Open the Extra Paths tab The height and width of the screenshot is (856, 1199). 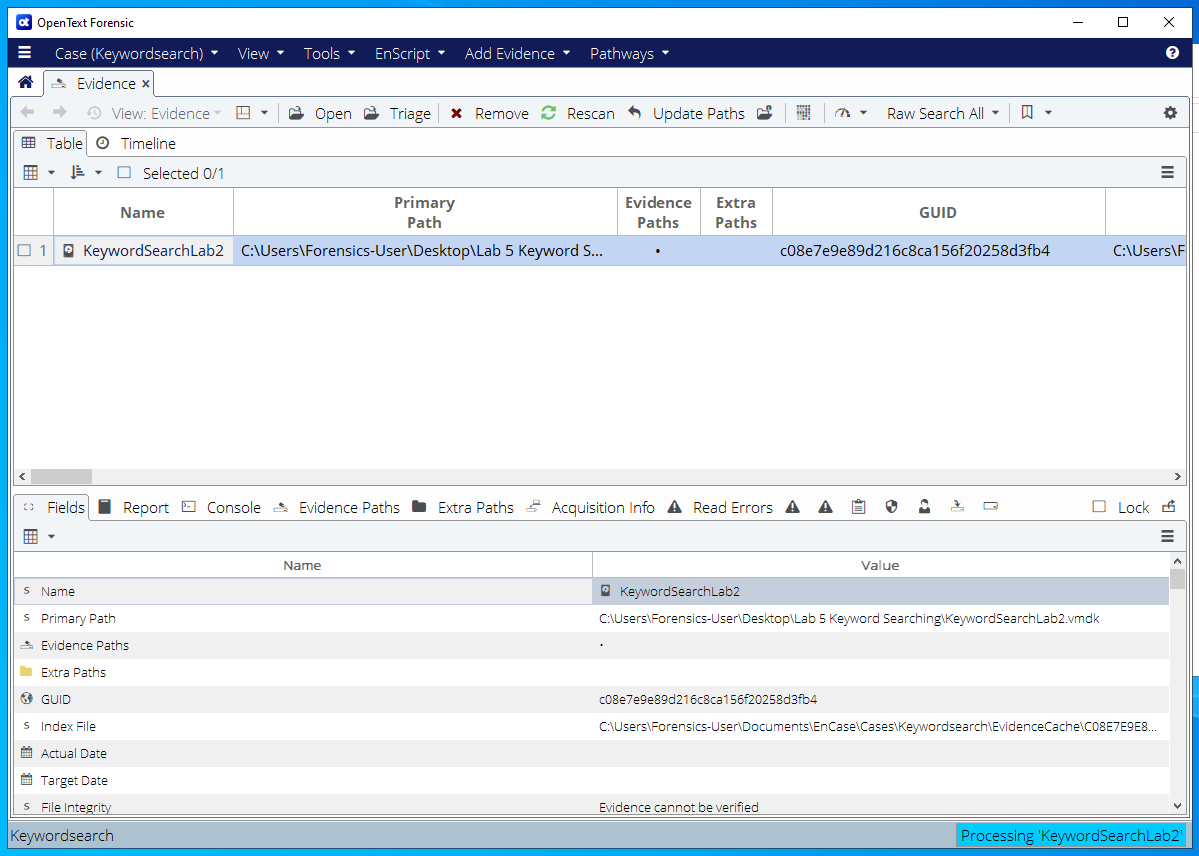tap(463, 507)
